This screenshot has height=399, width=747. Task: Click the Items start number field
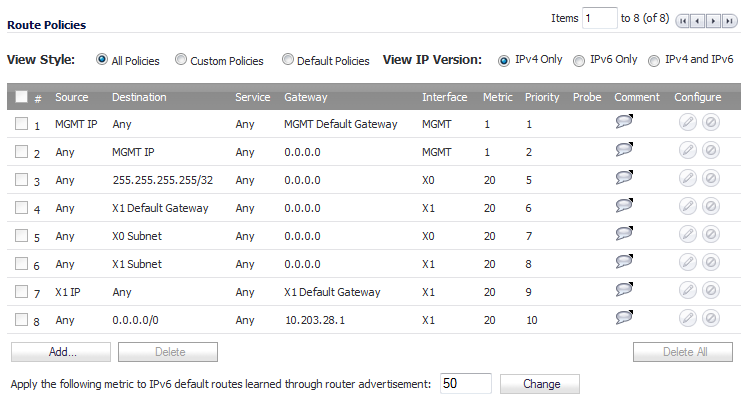[x=599, y=19]
